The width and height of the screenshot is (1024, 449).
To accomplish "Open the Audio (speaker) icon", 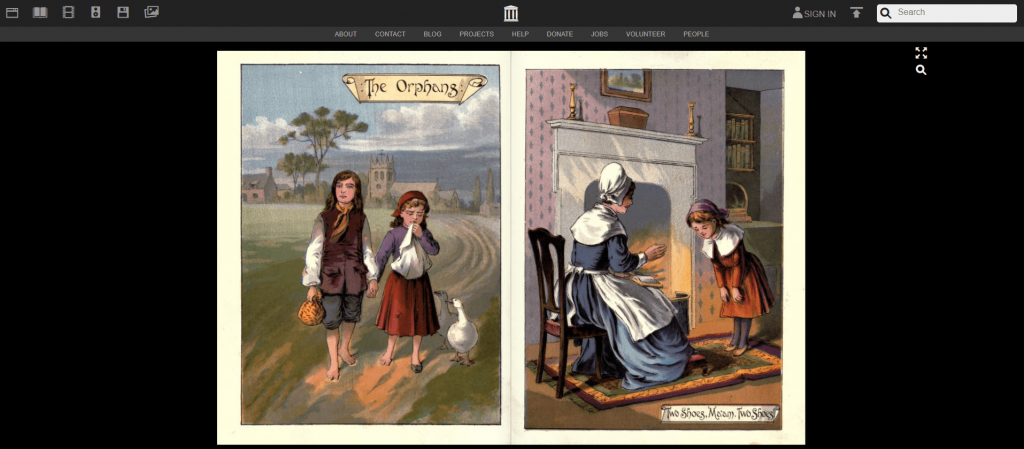I will (x=95, y=12).
